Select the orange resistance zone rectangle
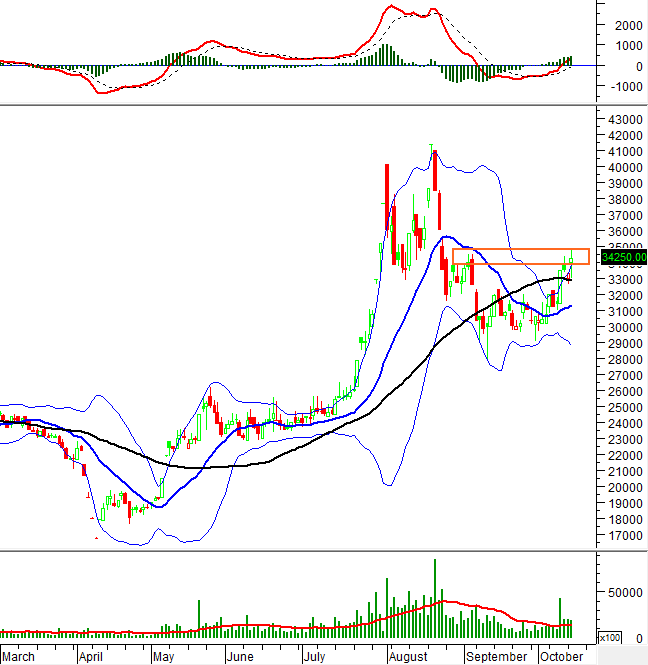The width and height of the screenshot is (648, 665). (519, 256)
